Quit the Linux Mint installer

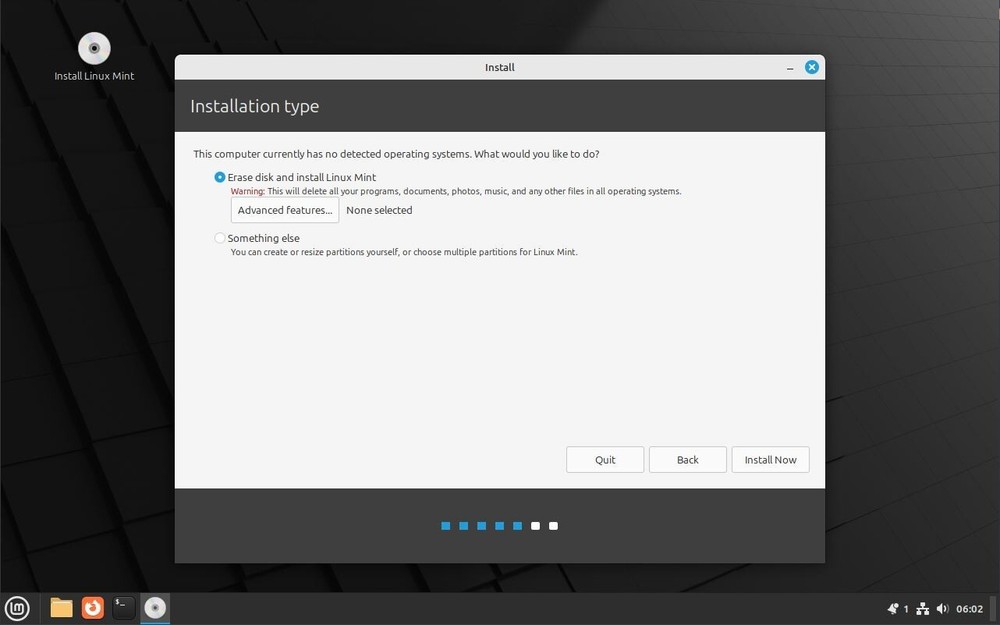(605, 459)
